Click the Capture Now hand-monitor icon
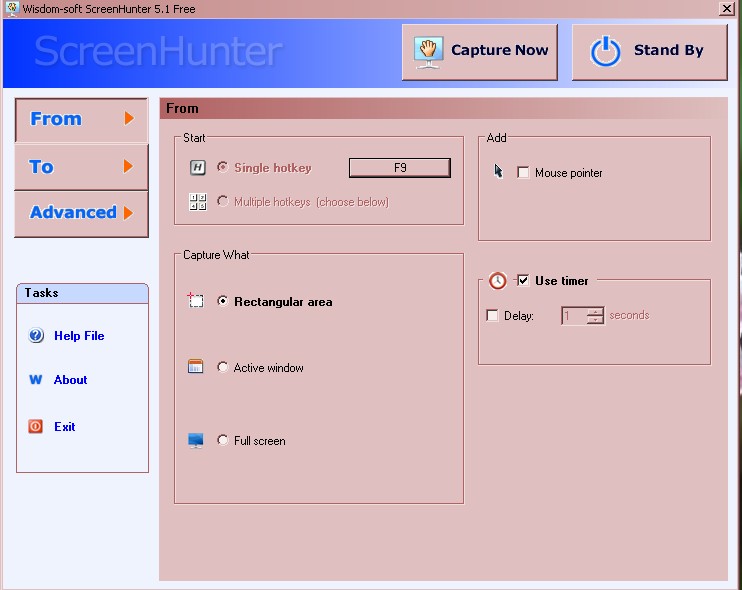 click(428, 53)
